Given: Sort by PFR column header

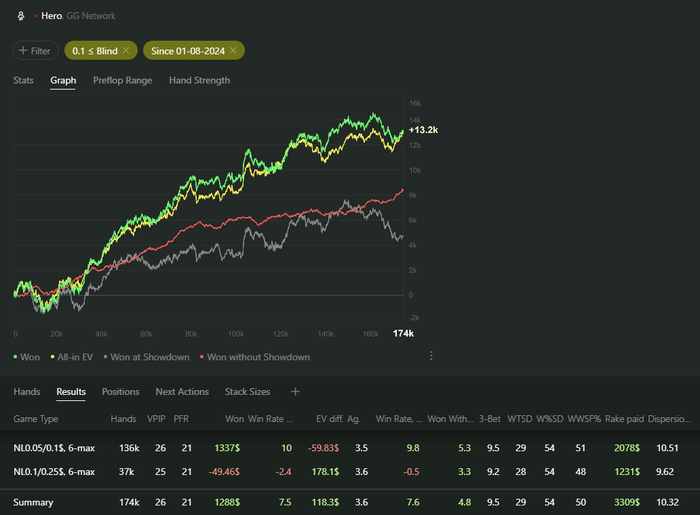Looking at the screenshot, I should tap(181, 419).
